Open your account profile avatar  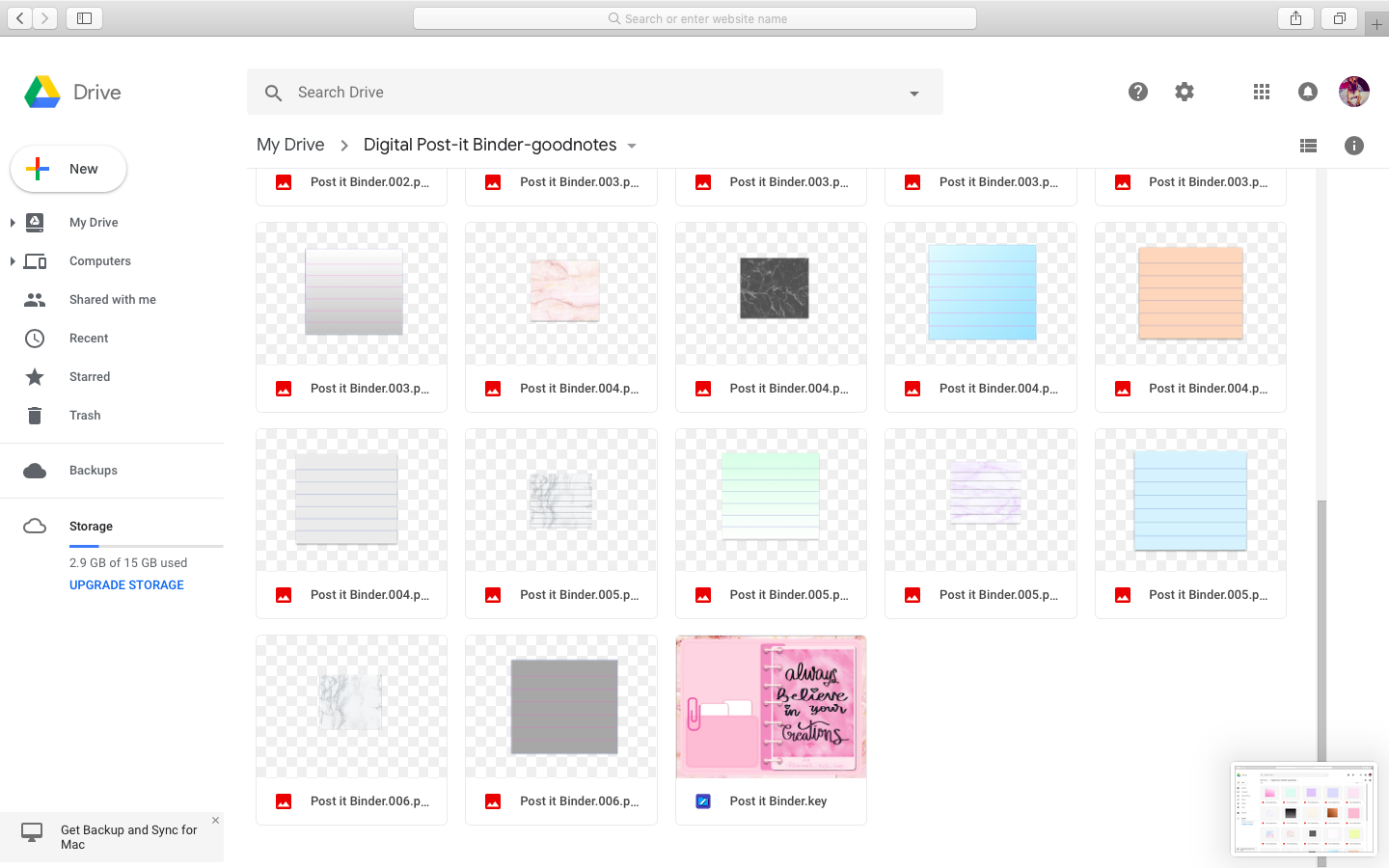coord(1354,92)
